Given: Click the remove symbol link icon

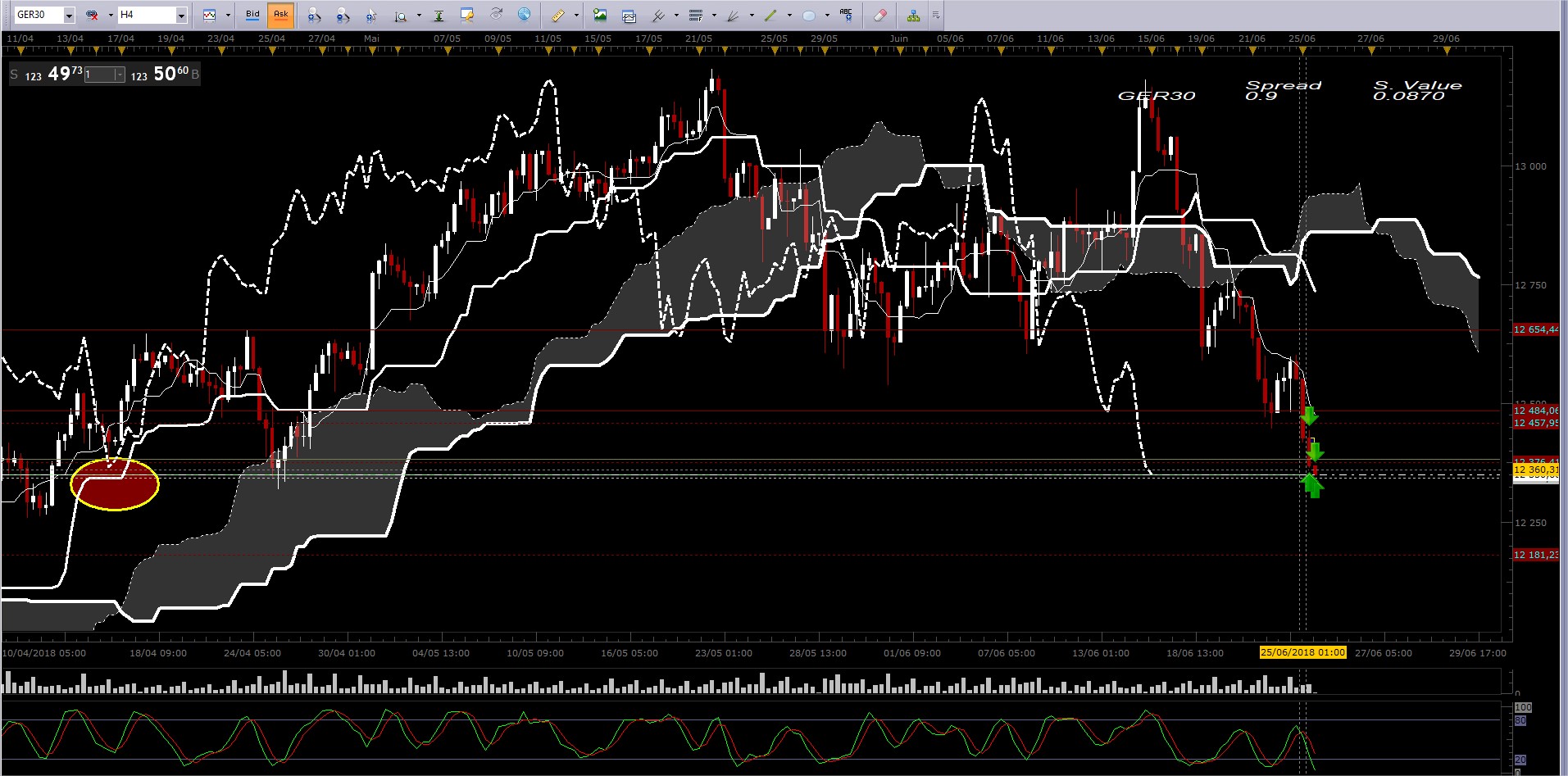Looking at the screenshot, I should click(93, 15).
